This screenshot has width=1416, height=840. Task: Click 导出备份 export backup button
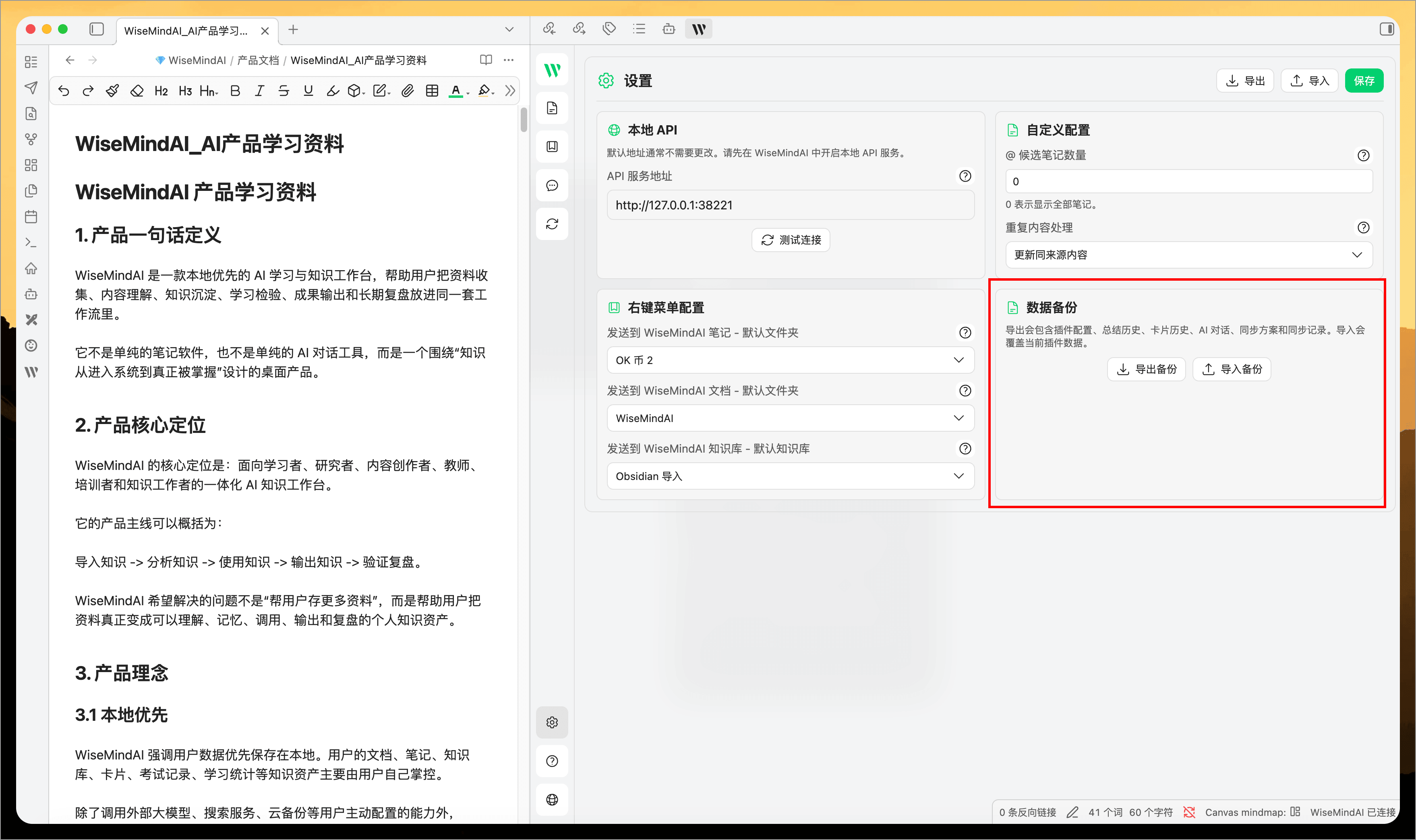point(1146,369)
